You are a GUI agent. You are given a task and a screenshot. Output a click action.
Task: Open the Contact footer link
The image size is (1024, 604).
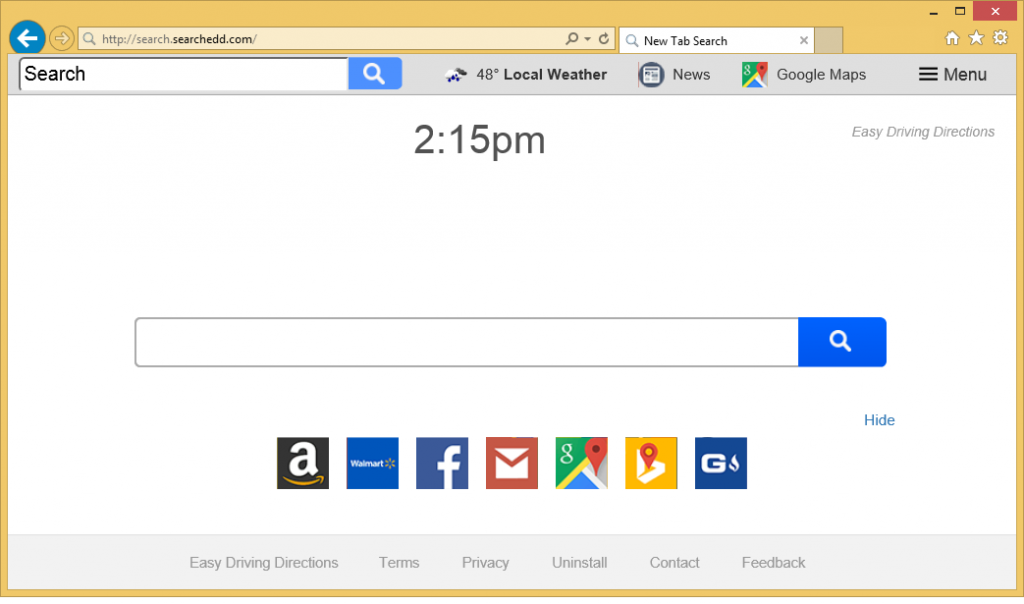click(675, 563)
